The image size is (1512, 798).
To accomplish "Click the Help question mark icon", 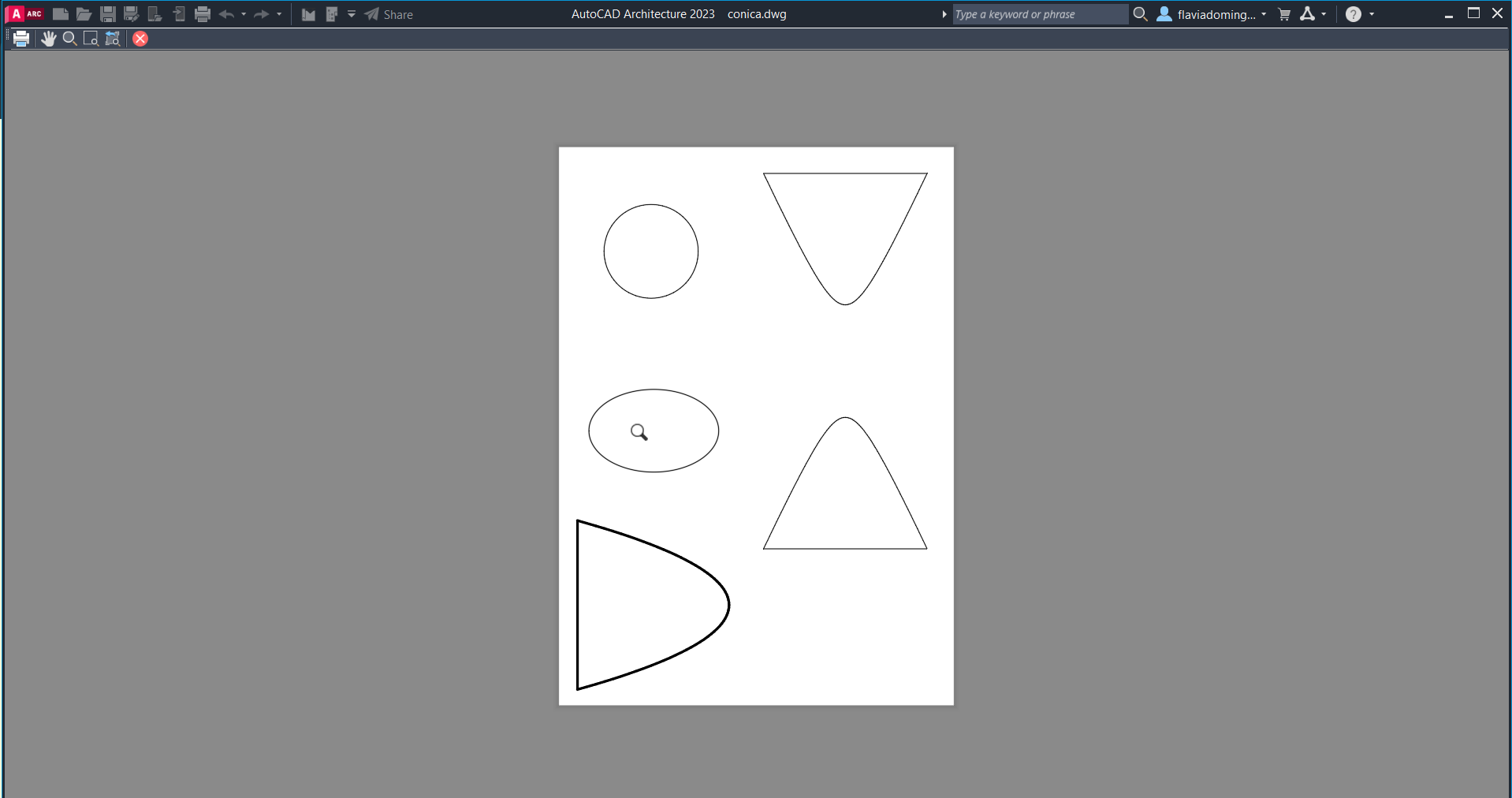I will [x=1354, y=14].
